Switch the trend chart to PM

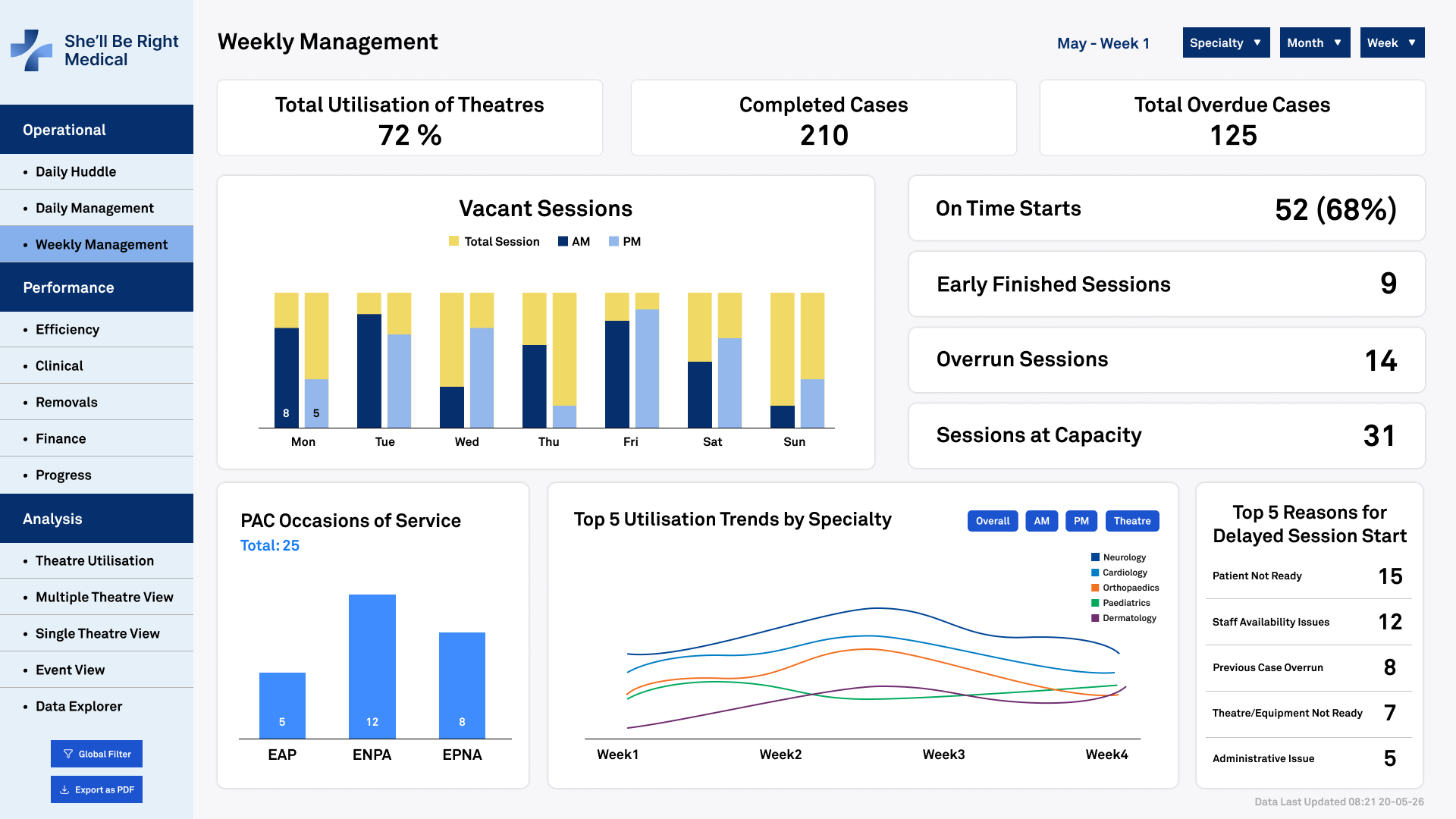coord(1081,521)
